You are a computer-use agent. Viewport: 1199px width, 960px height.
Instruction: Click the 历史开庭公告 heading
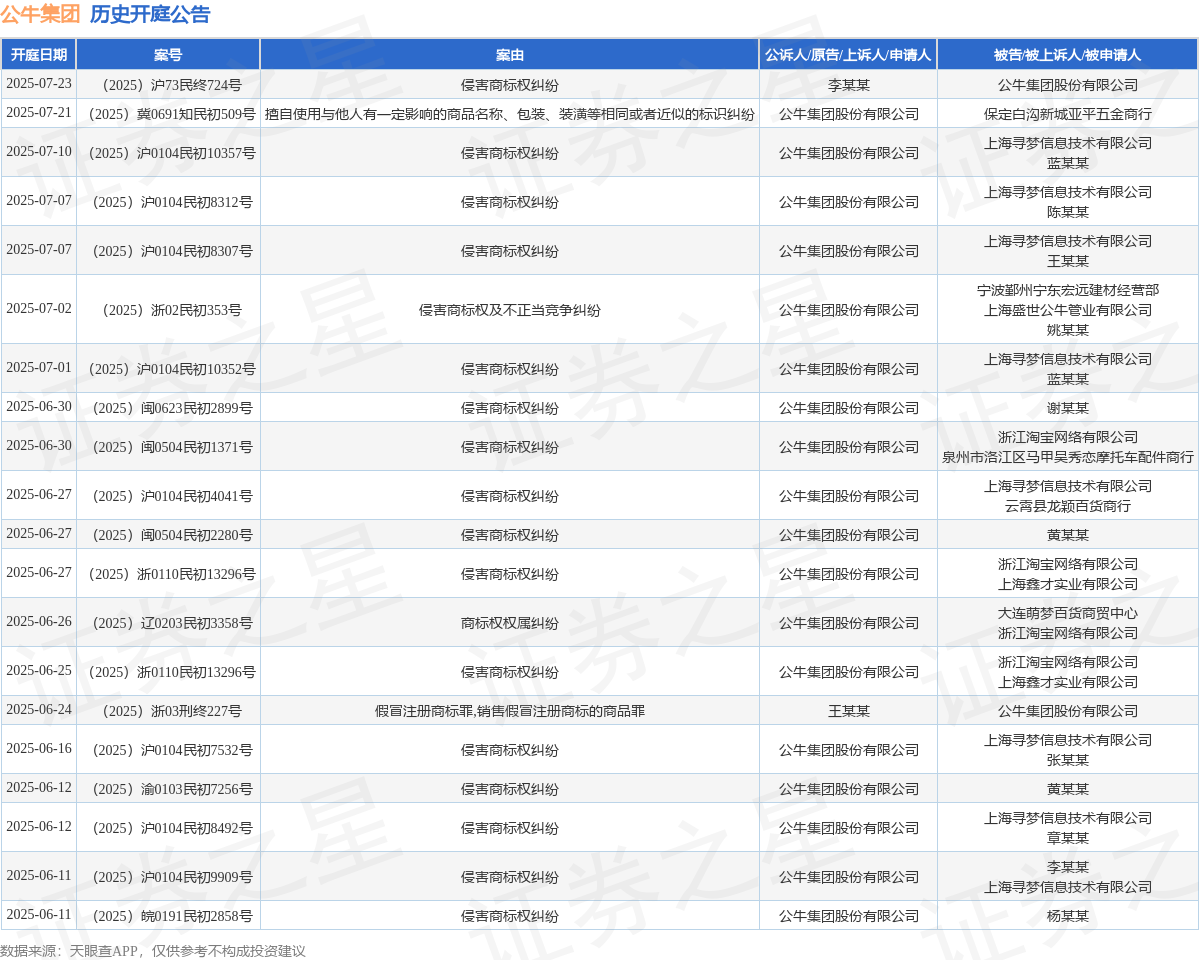150,15
